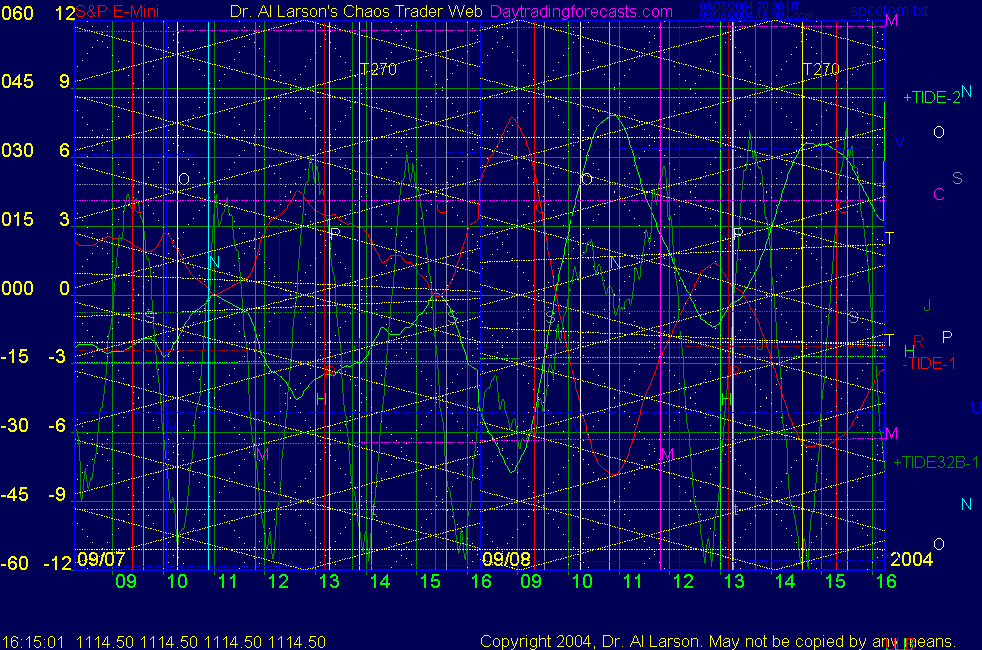Click the red "R" label in right margin

pos(918,341)
